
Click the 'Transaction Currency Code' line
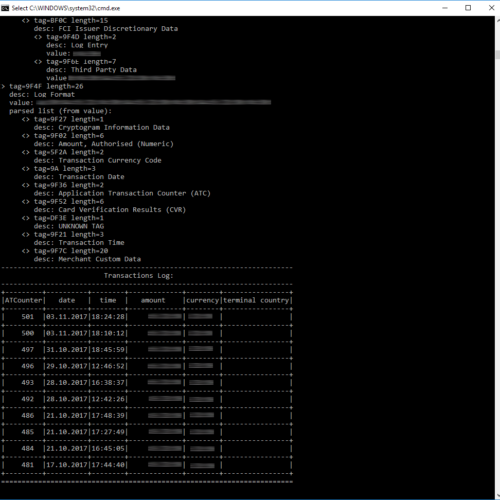97,160
